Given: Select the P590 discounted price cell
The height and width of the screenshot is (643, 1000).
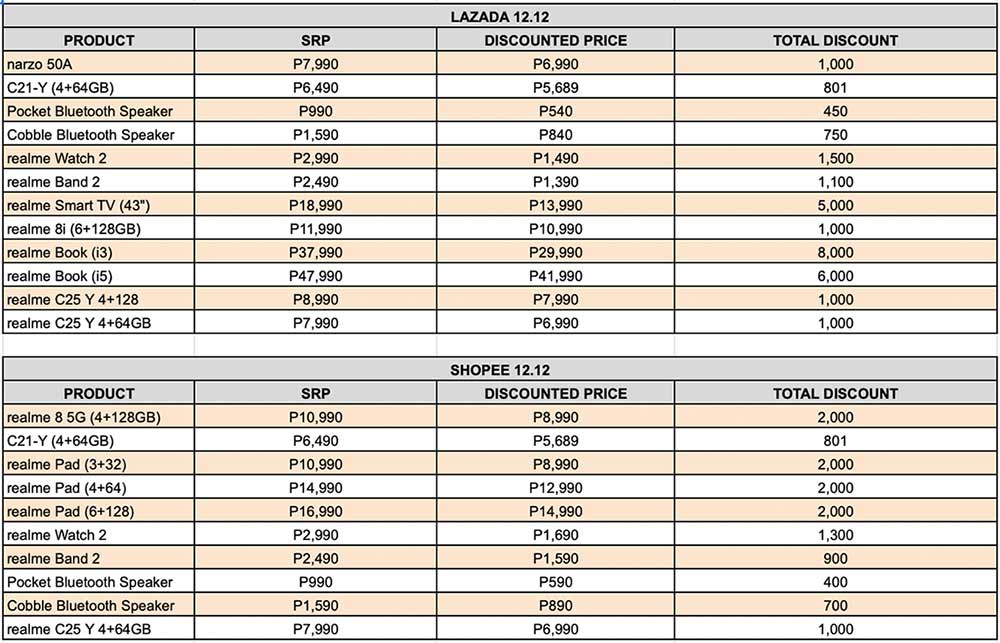Looking at the screenshot, I should (556, 582).
